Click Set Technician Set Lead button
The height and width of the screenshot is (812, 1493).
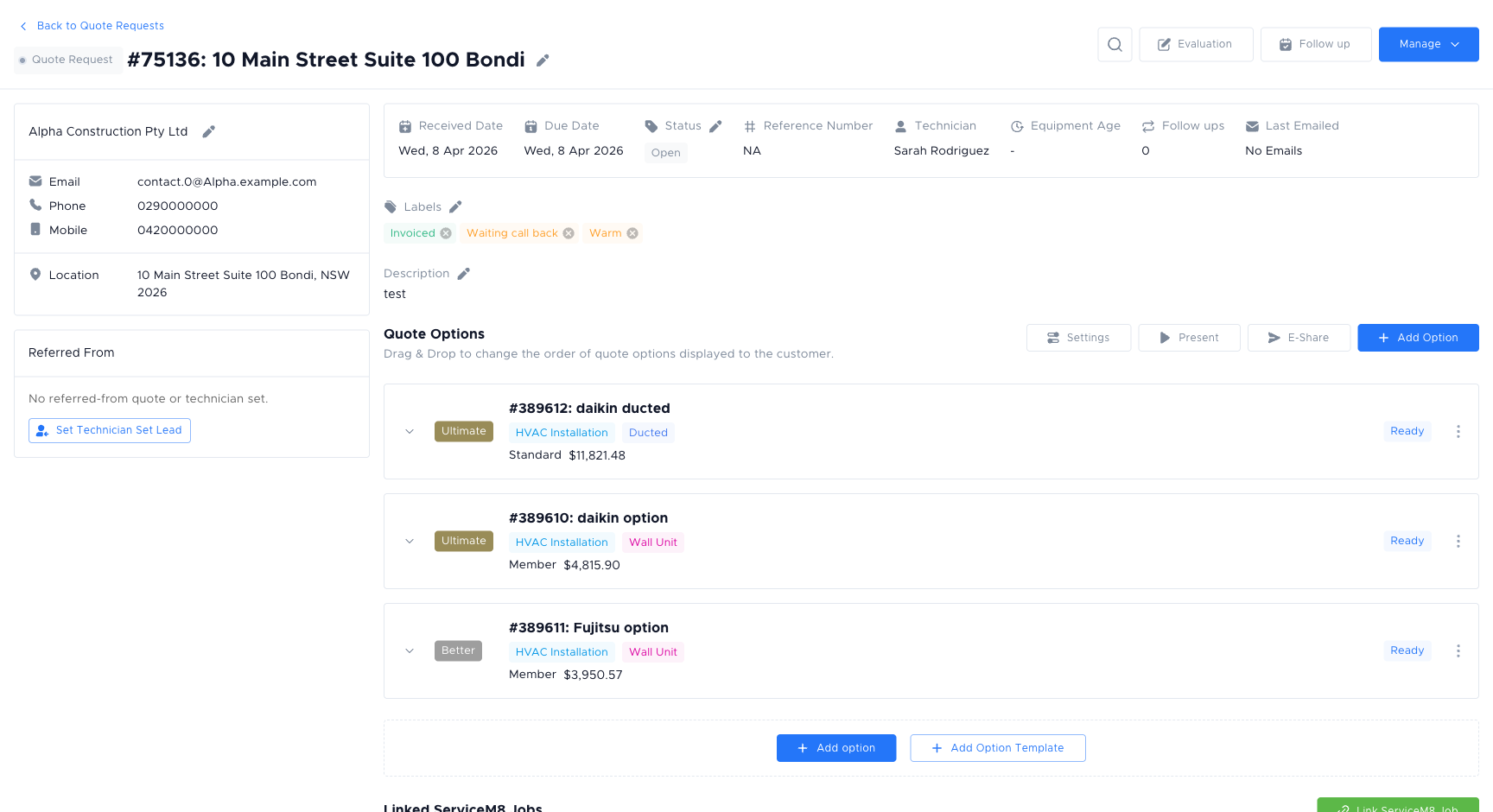click(x=110, y=430)
